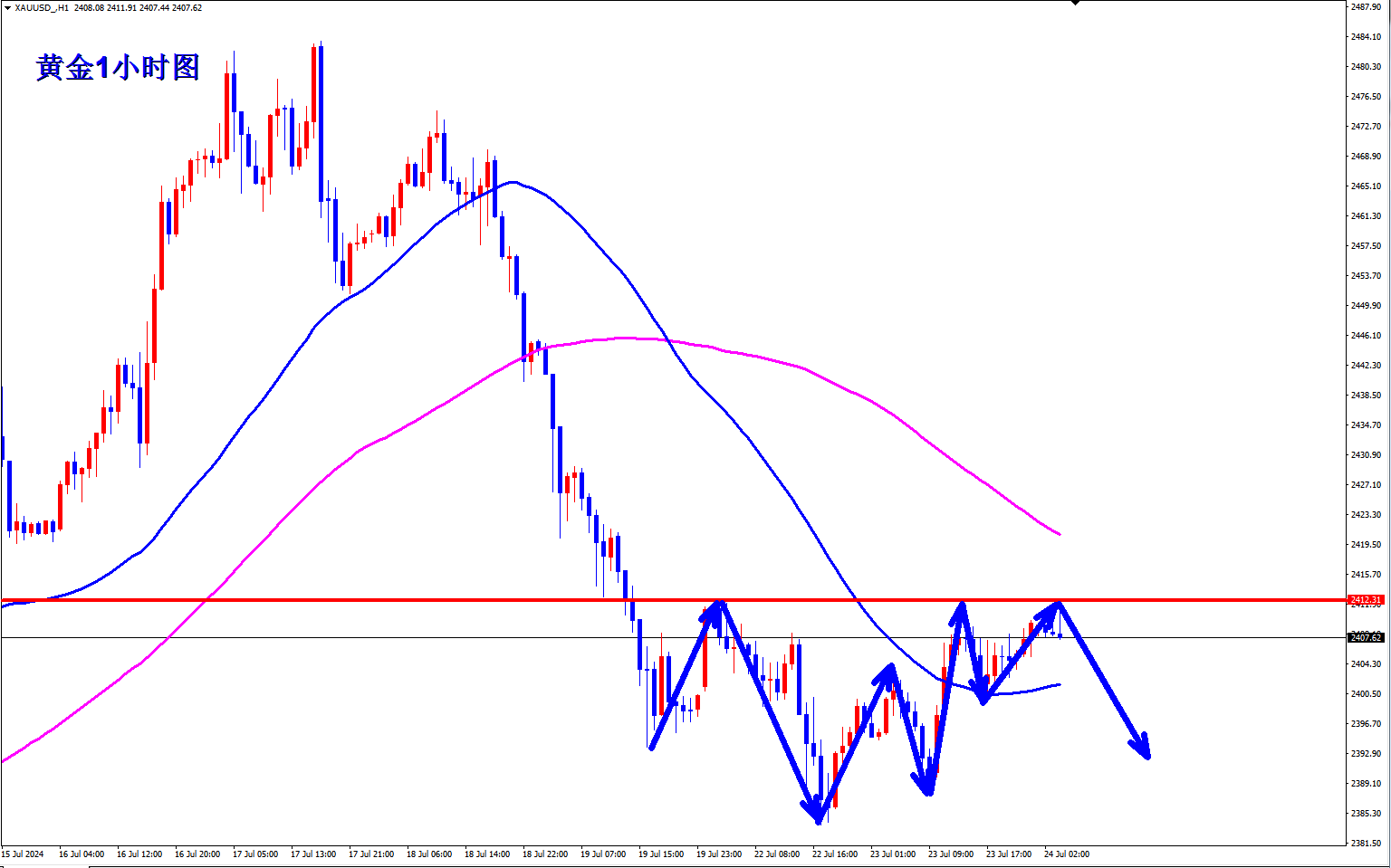Select the magenta moving average line end
The image size is (1391, 868).
1059,533
